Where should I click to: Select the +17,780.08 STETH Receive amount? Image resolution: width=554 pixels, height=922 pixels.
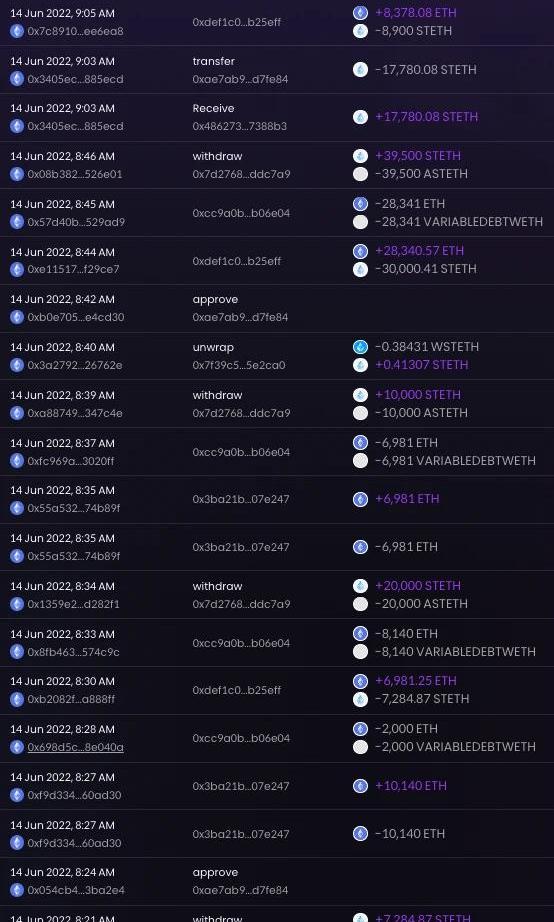(426, 116)
